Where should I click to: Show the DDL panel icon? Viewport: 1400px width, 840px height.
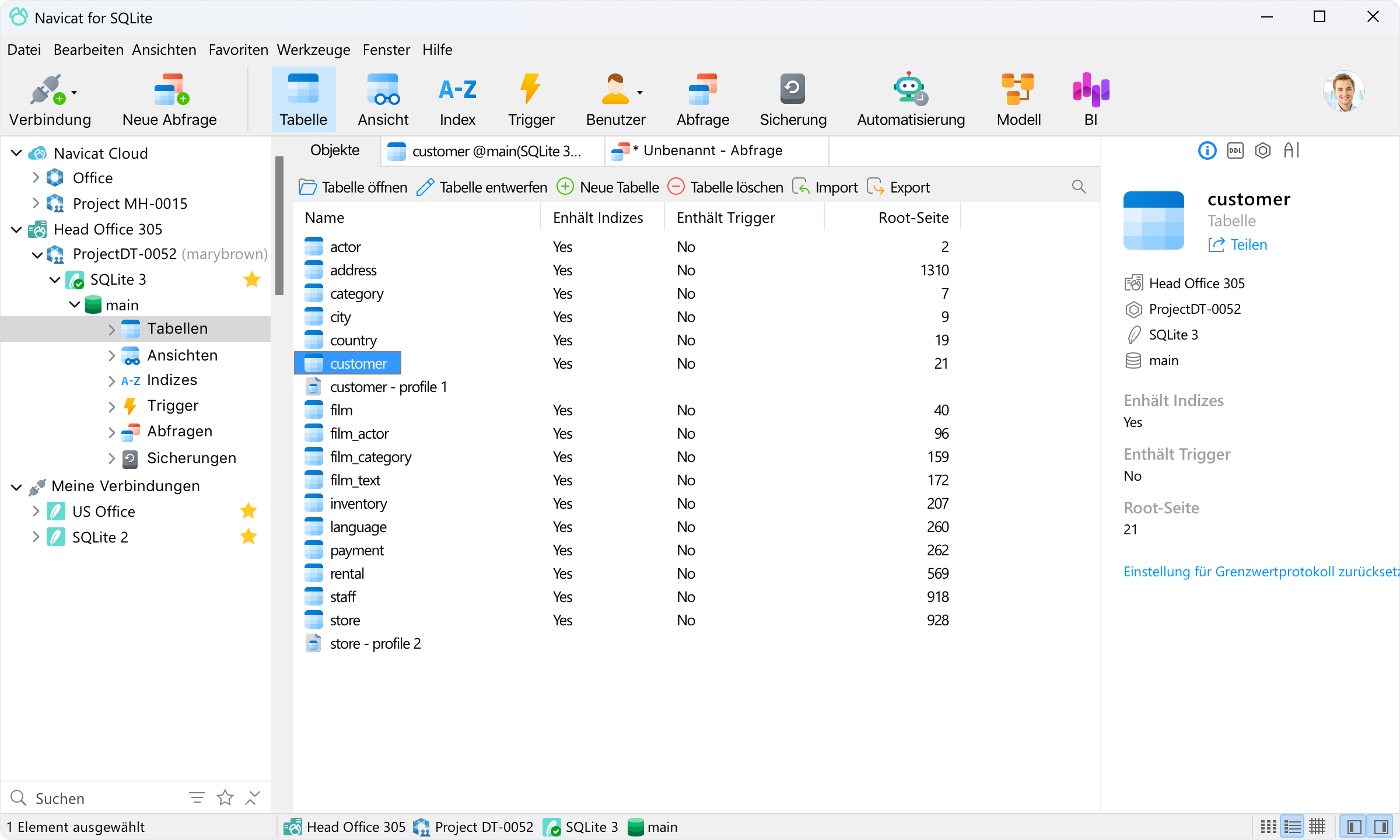[x=1235, y=150]
